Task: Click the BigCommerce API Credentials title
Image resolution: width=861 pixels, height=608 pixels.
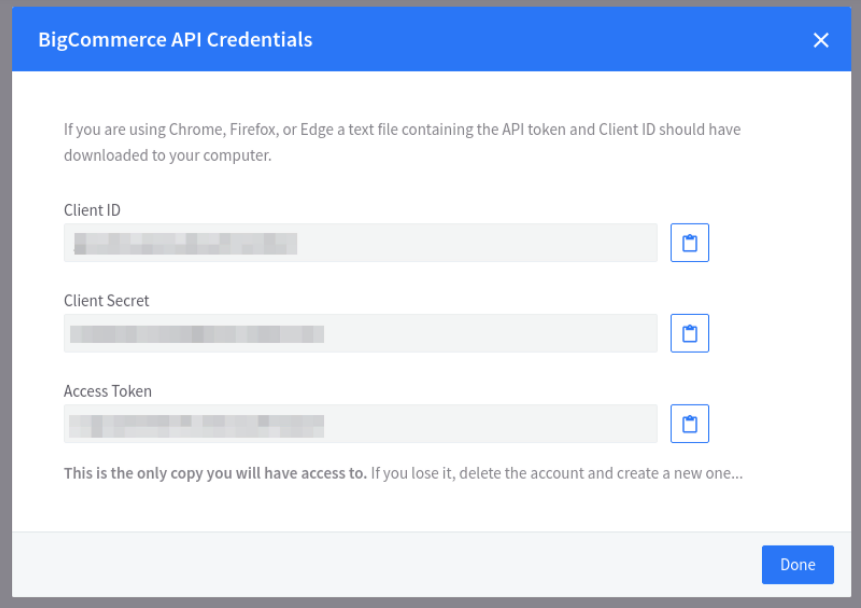Action: [174, 40]
